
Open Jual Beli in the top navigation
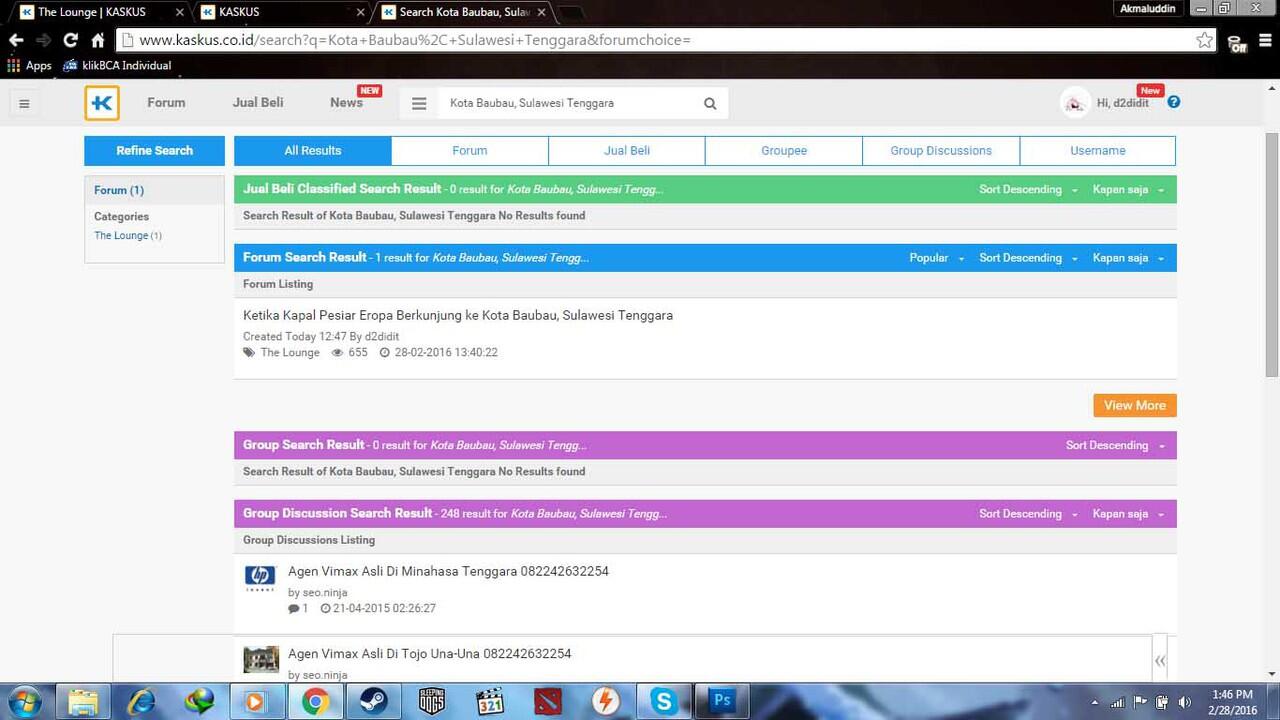258,102
